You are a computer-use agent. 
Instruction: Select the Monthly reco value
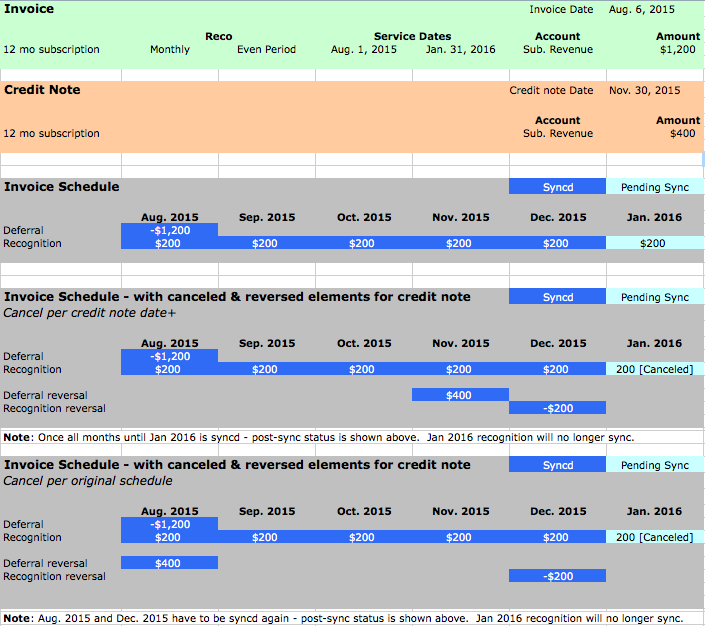coord(170,49)
